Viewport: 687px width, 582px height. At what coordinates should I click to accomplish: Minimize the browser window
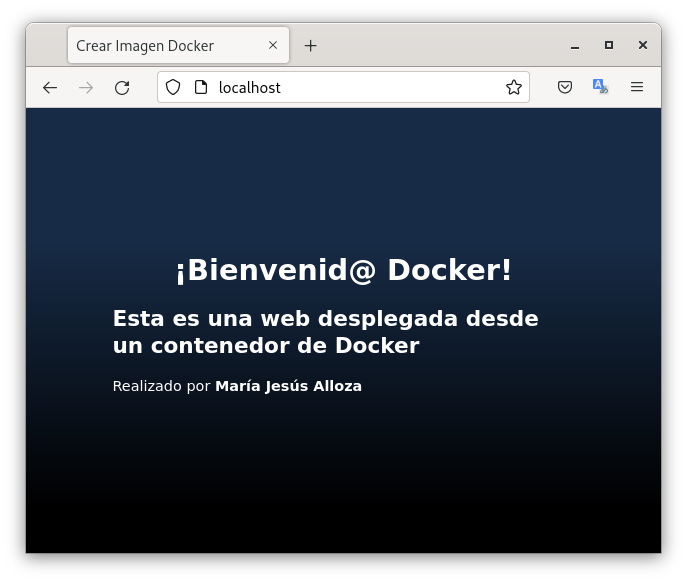(x=575, y=46)
